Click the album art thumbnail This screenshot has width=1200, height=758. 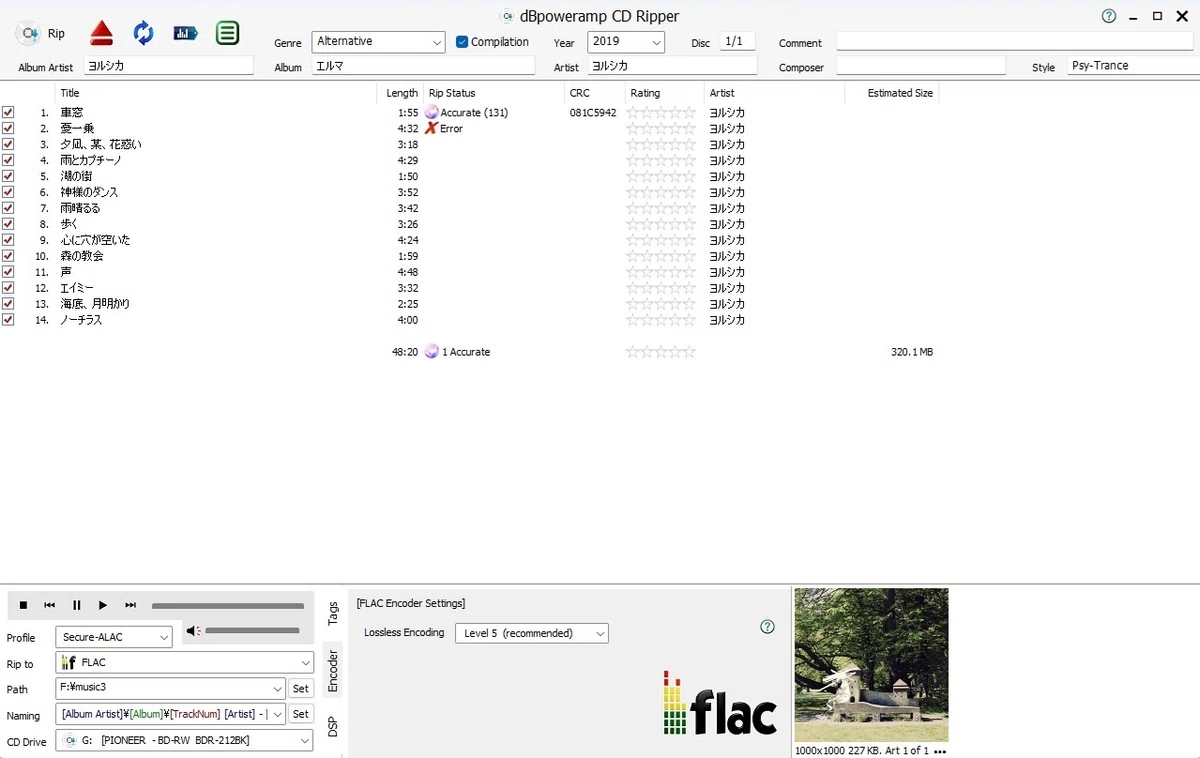(x=871, y=665)
